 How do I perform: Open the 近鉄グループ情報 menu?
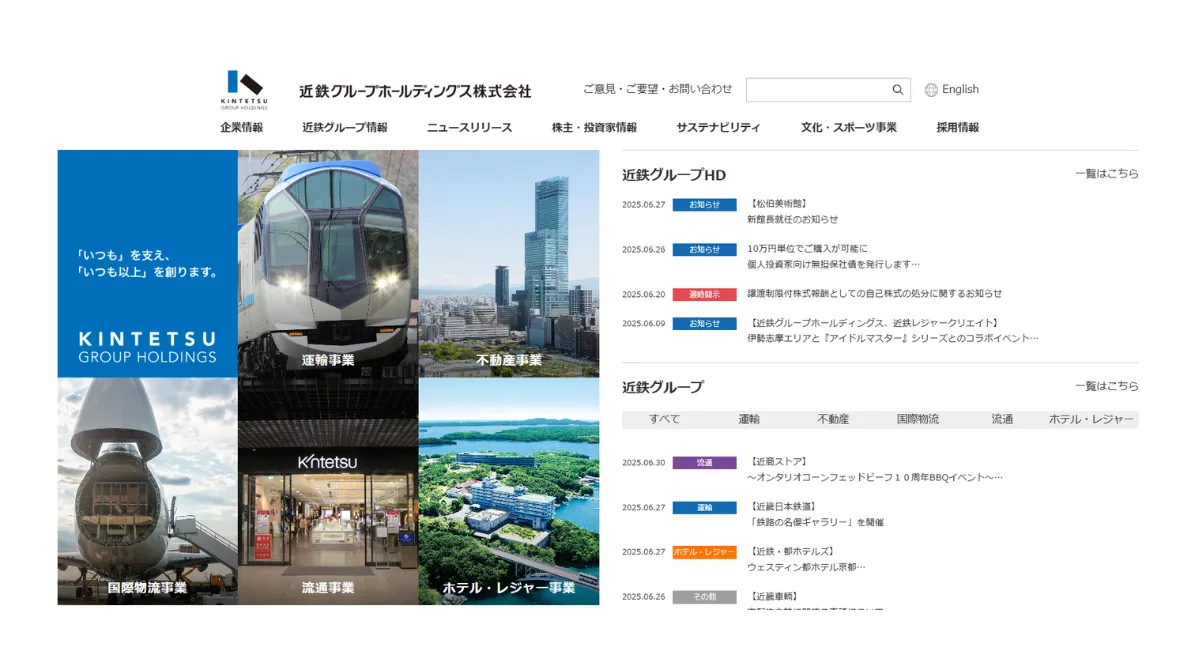coord(345,128)
